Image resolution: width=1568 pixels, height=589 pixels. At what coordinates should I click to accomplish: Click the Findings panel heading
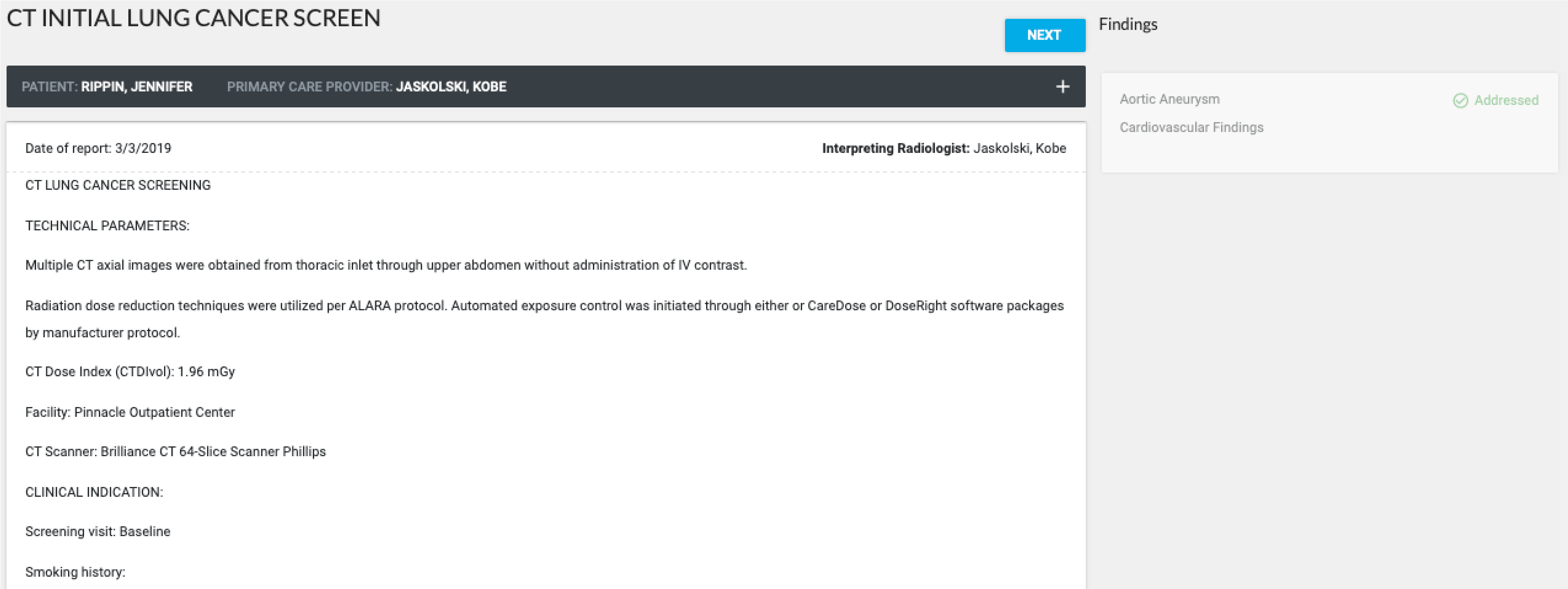tap(1128, 24)
